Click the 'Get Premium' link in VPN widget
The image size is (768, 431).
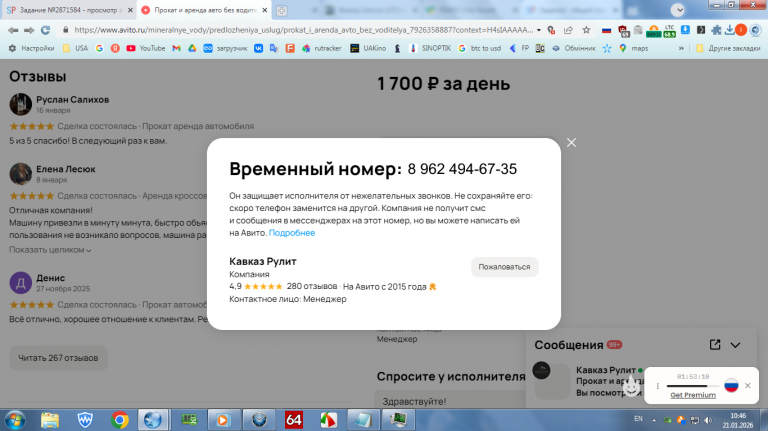693,395
